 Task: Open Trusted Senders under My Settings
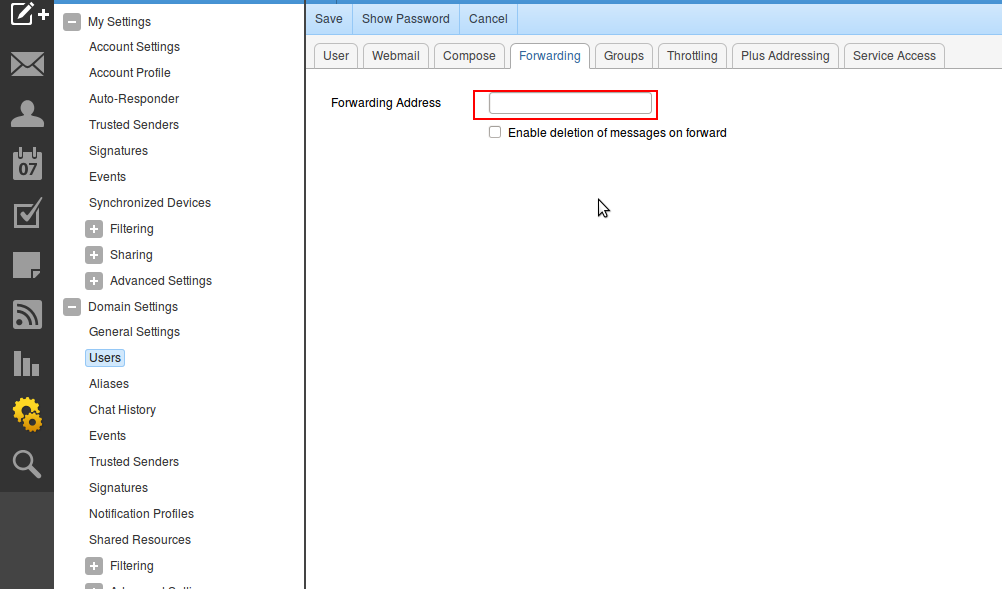(134, 125)
